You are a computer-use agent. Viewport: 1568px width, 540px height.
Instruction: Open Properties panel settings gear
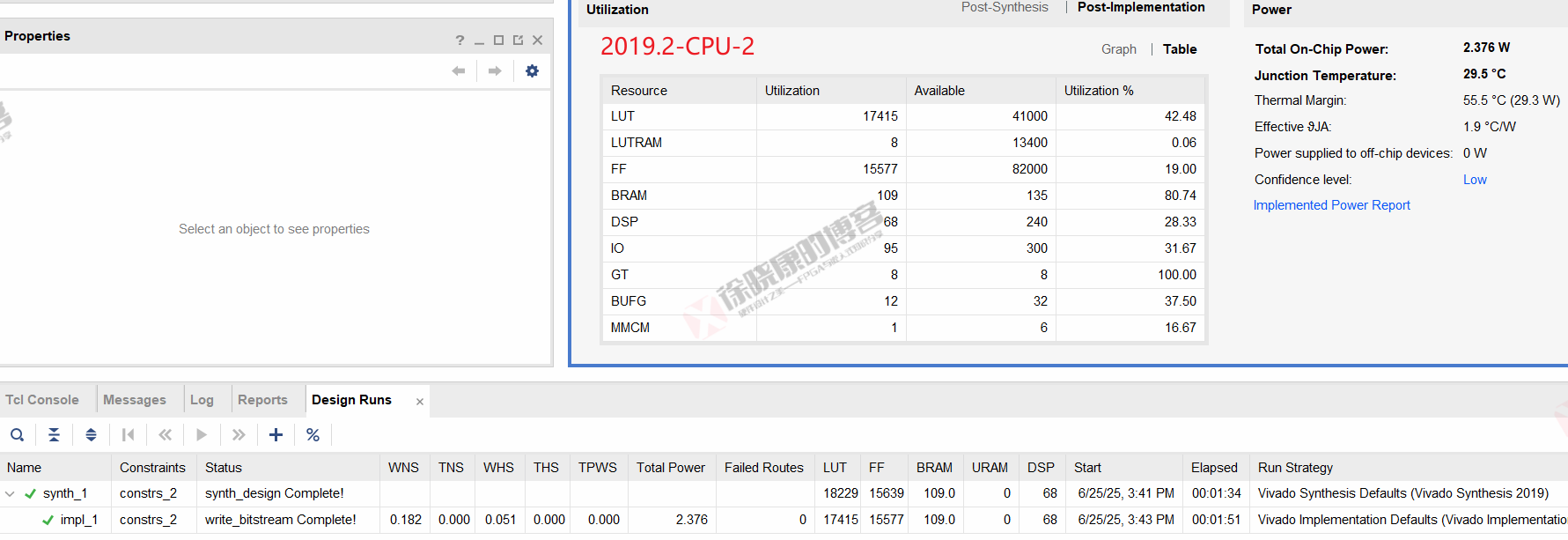(532, 71)
